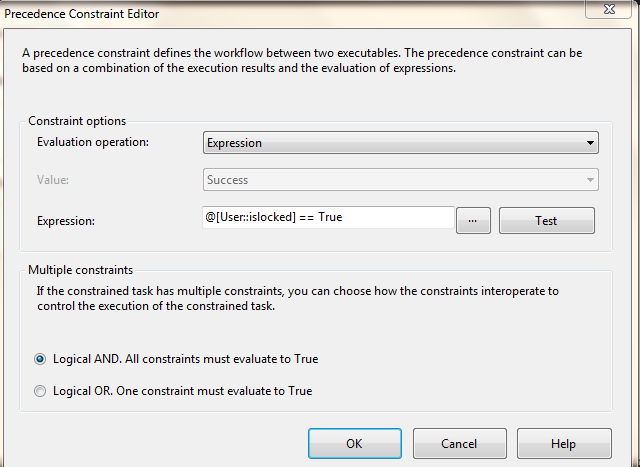Select the Logical OR radio button
640x467 pixels.
(41, 391)
